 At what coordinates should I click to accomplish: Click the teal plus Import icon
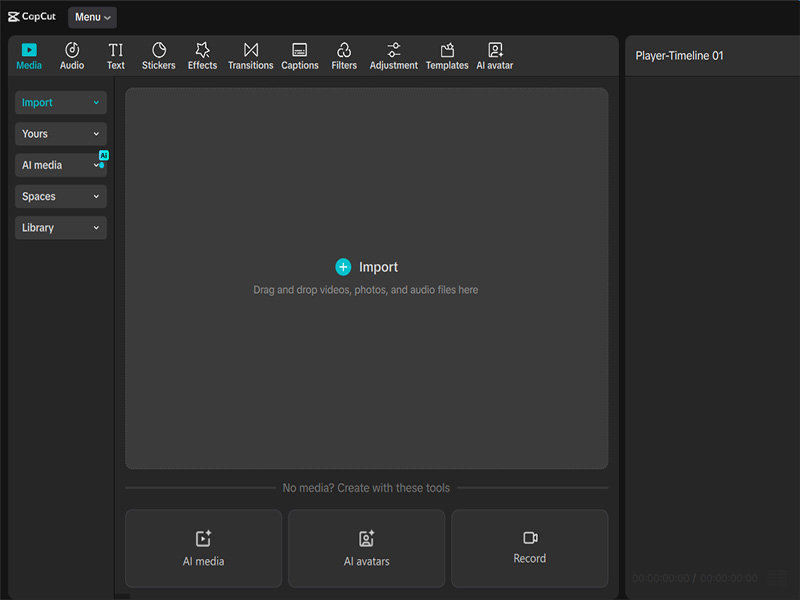343,267
